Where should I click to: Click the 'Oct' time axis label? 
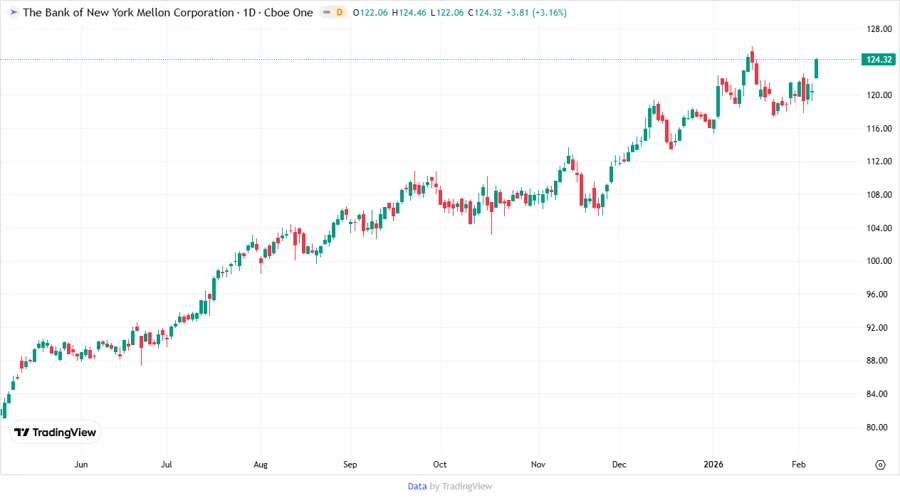tap(440, 464)
